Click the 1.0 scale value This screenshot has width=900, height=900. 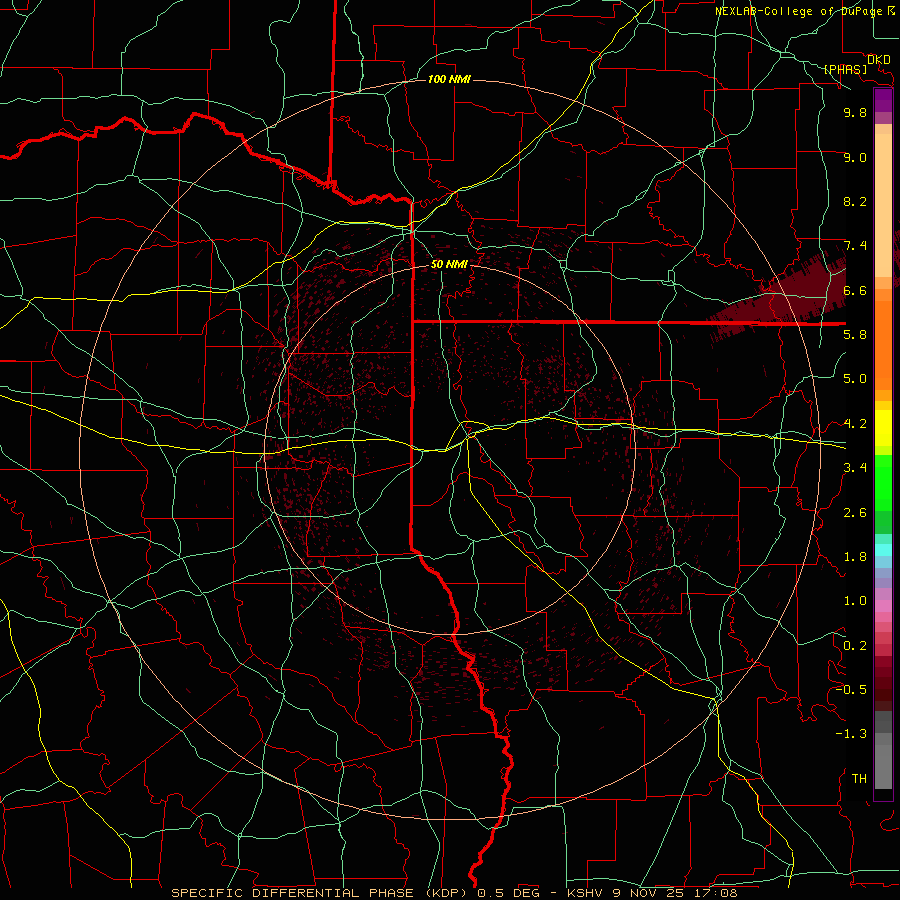pos(855,601)
